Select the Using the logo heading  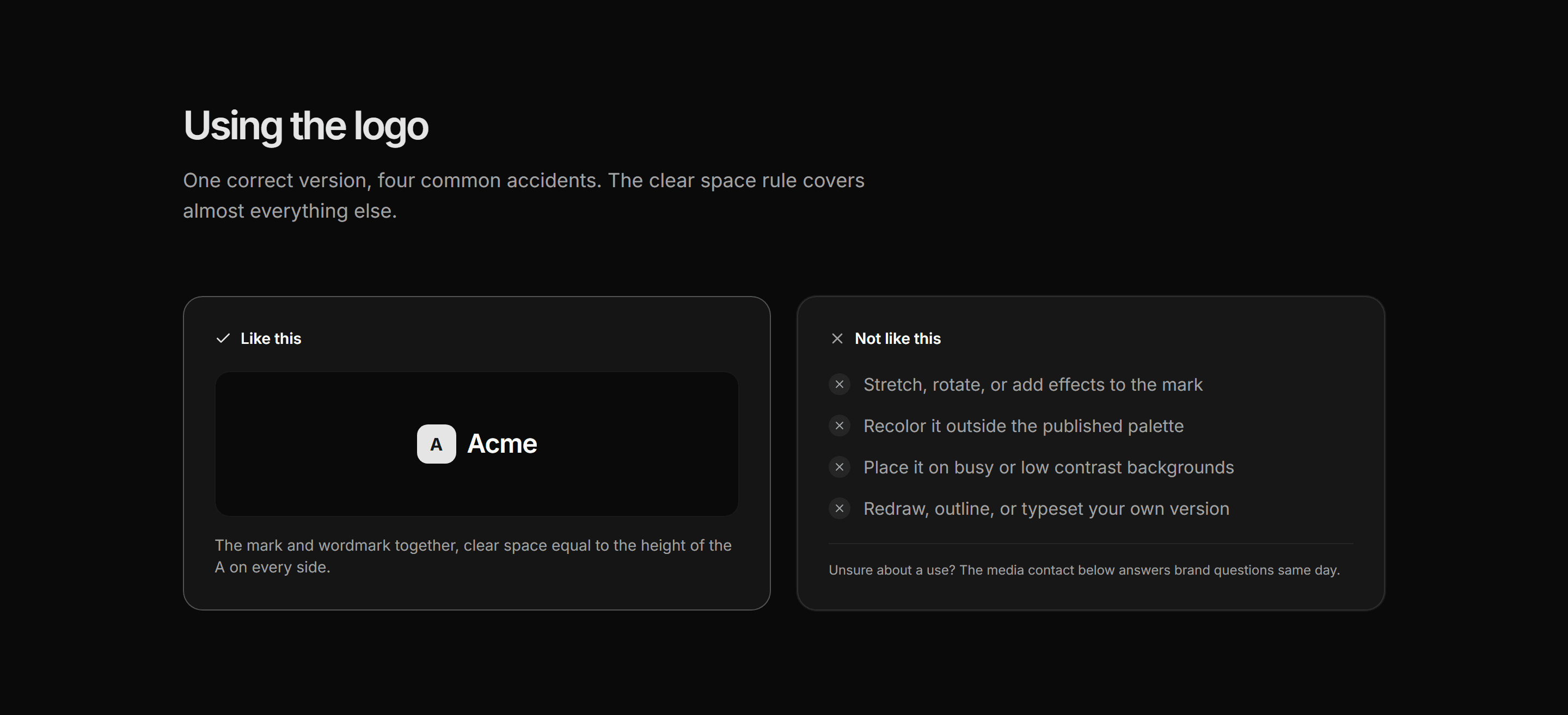pos(306,126)
